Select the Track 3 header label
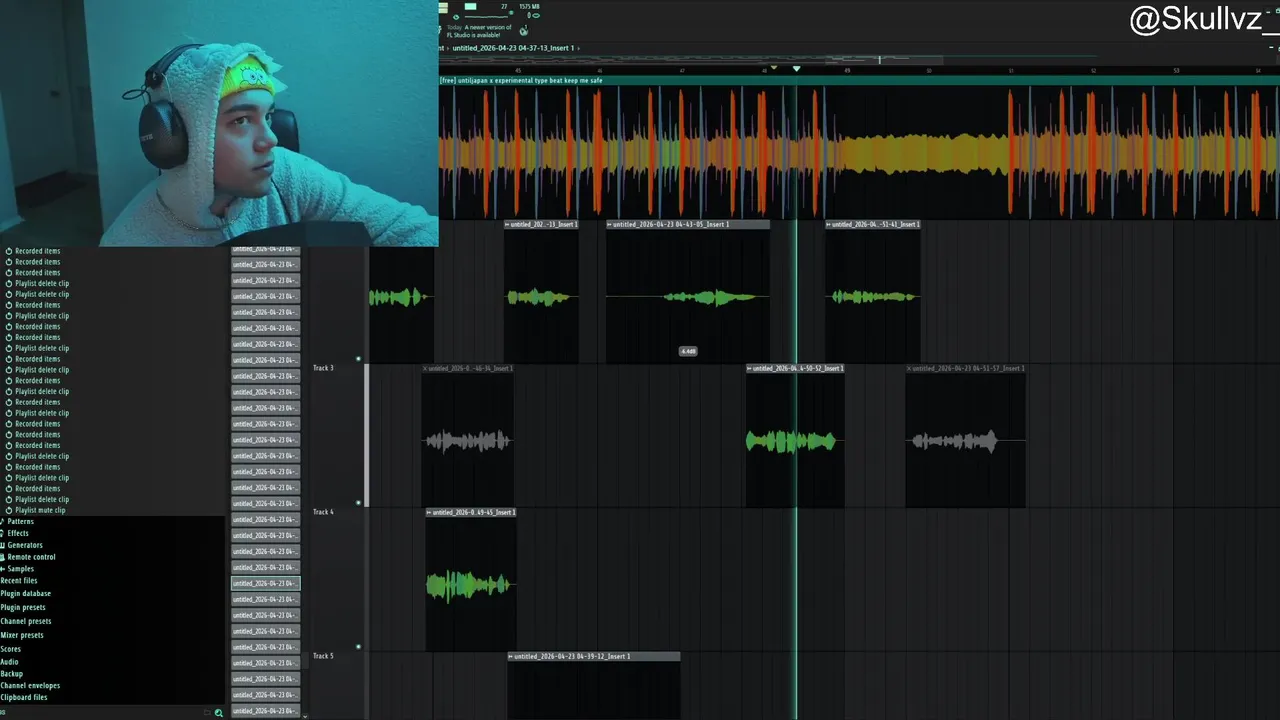This screenshot has width=1280, height=720. [x=323, y=368]
